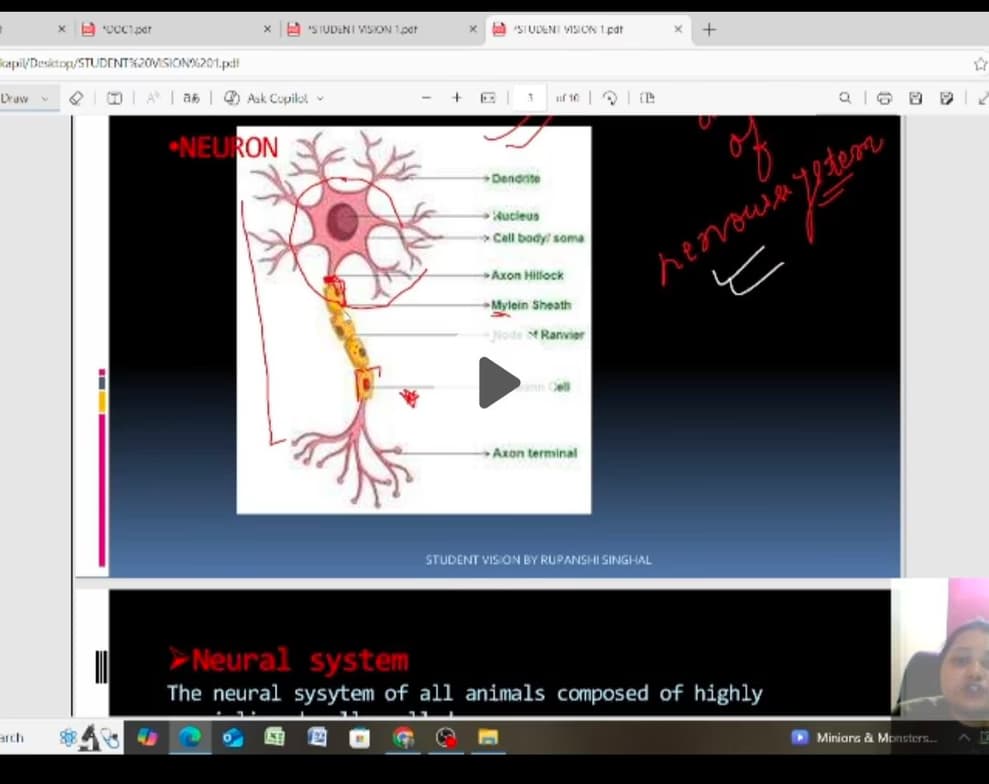
Task: Open Find search in PDF toolbar
Action: (845, 98)
